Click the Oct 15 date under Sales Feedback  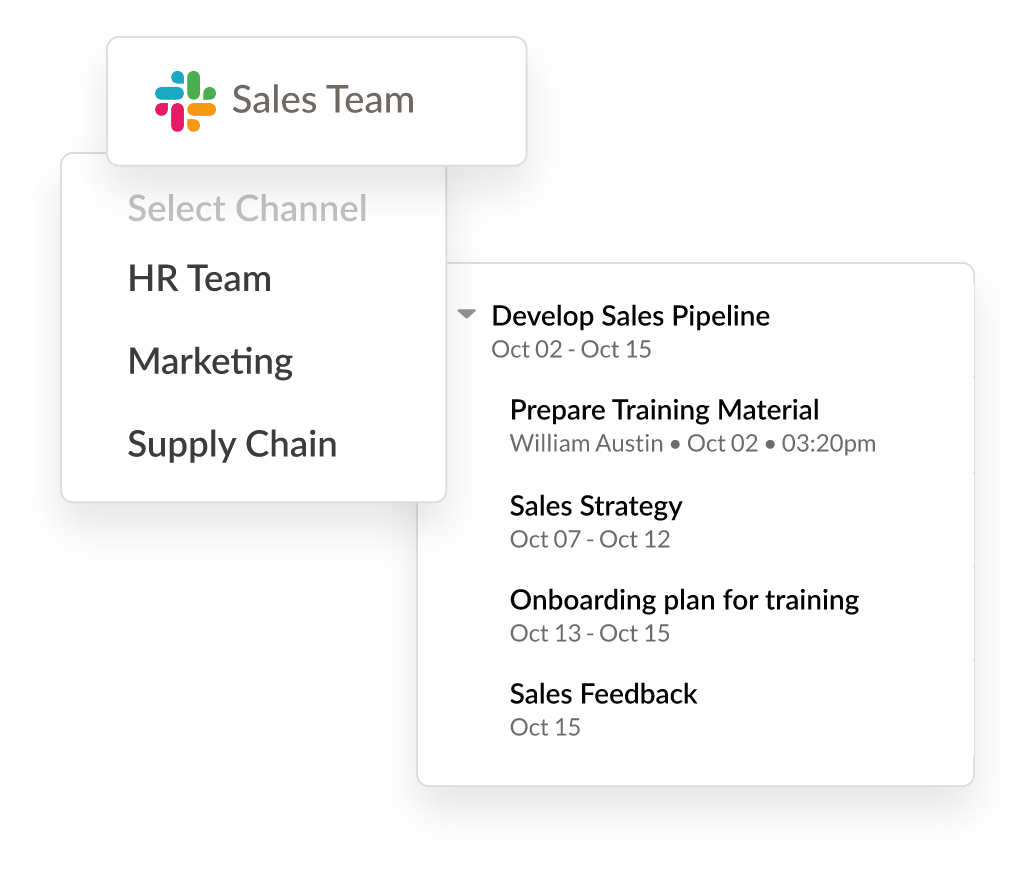(x=545, y=727)
